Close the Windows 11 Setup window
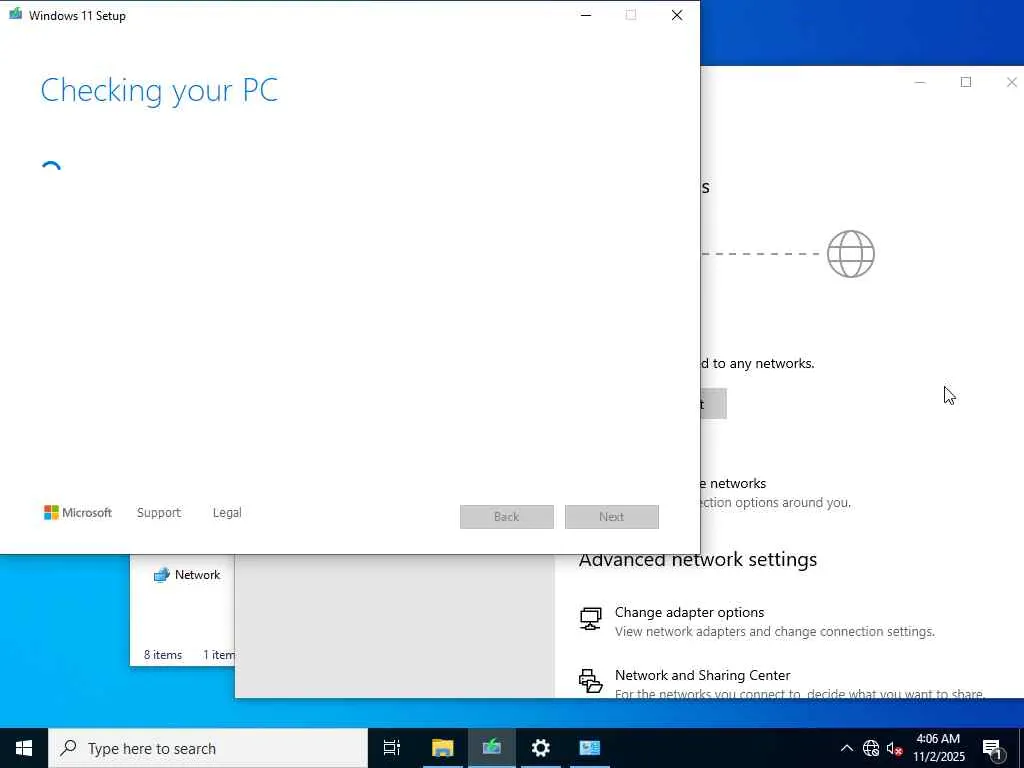 tap(677, 15)
